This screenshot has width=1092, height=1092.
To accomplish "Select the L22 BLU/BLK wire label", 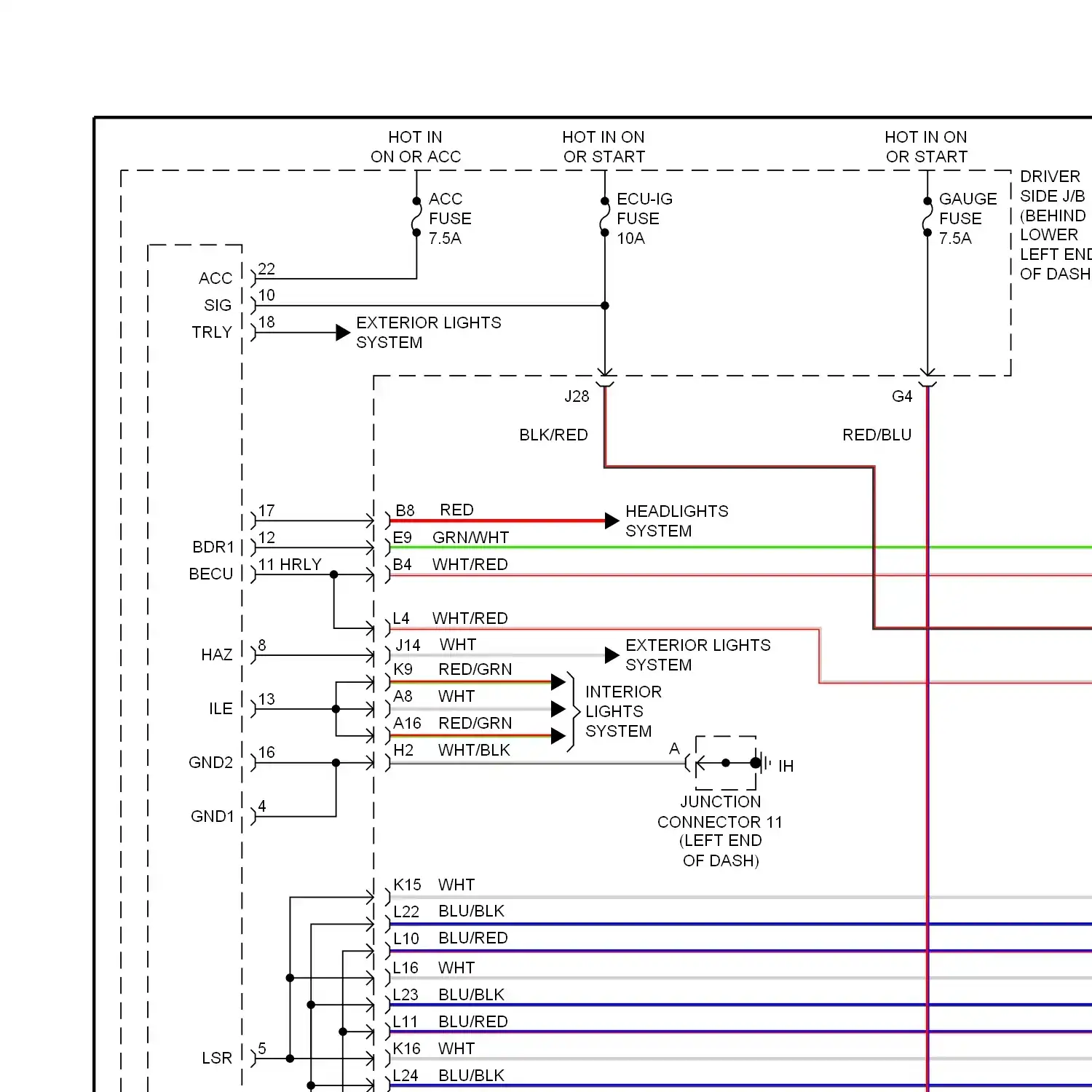I will (x=448, y=911).
